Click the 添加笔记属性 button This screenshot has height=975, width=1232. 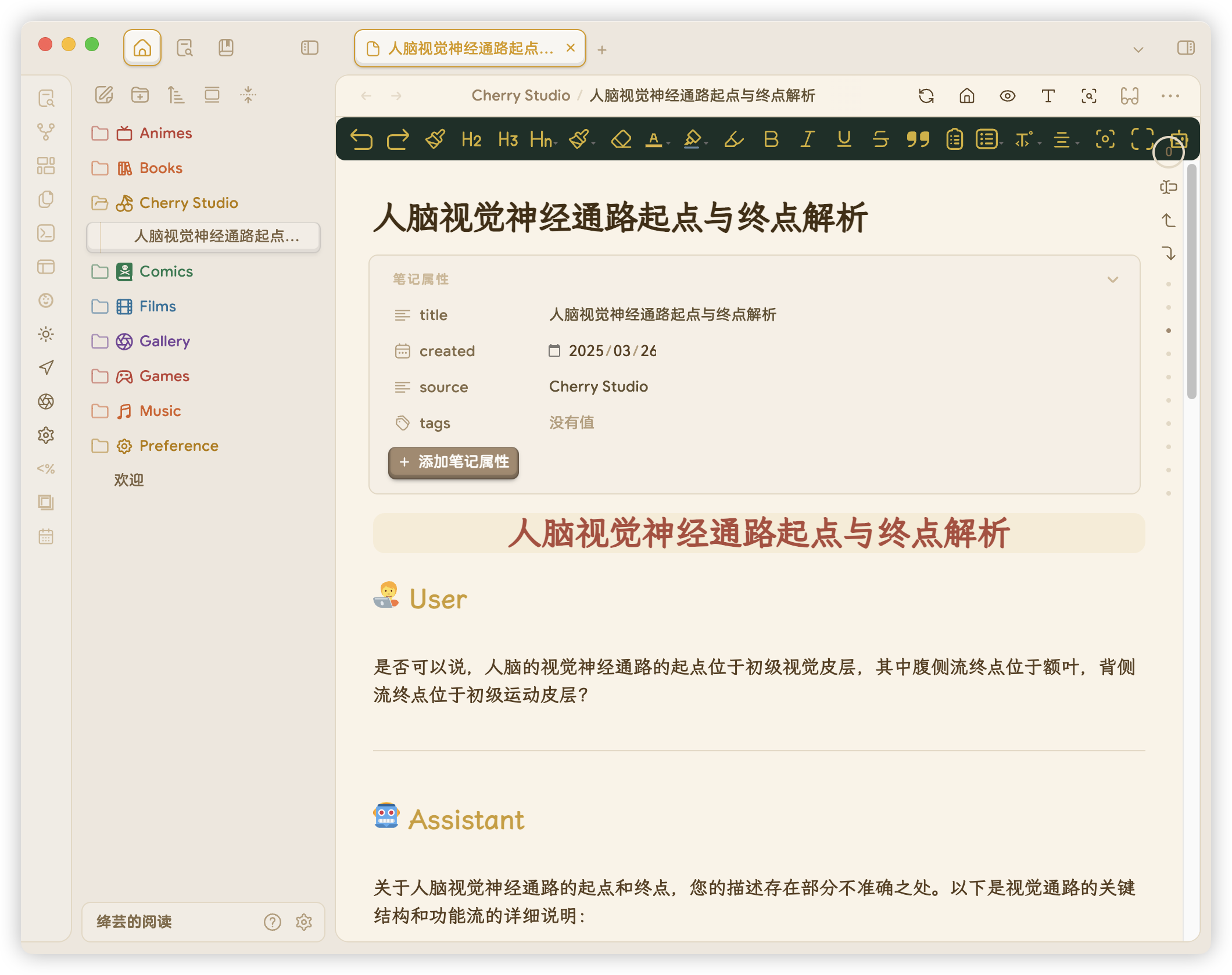[x=453, y=462]
